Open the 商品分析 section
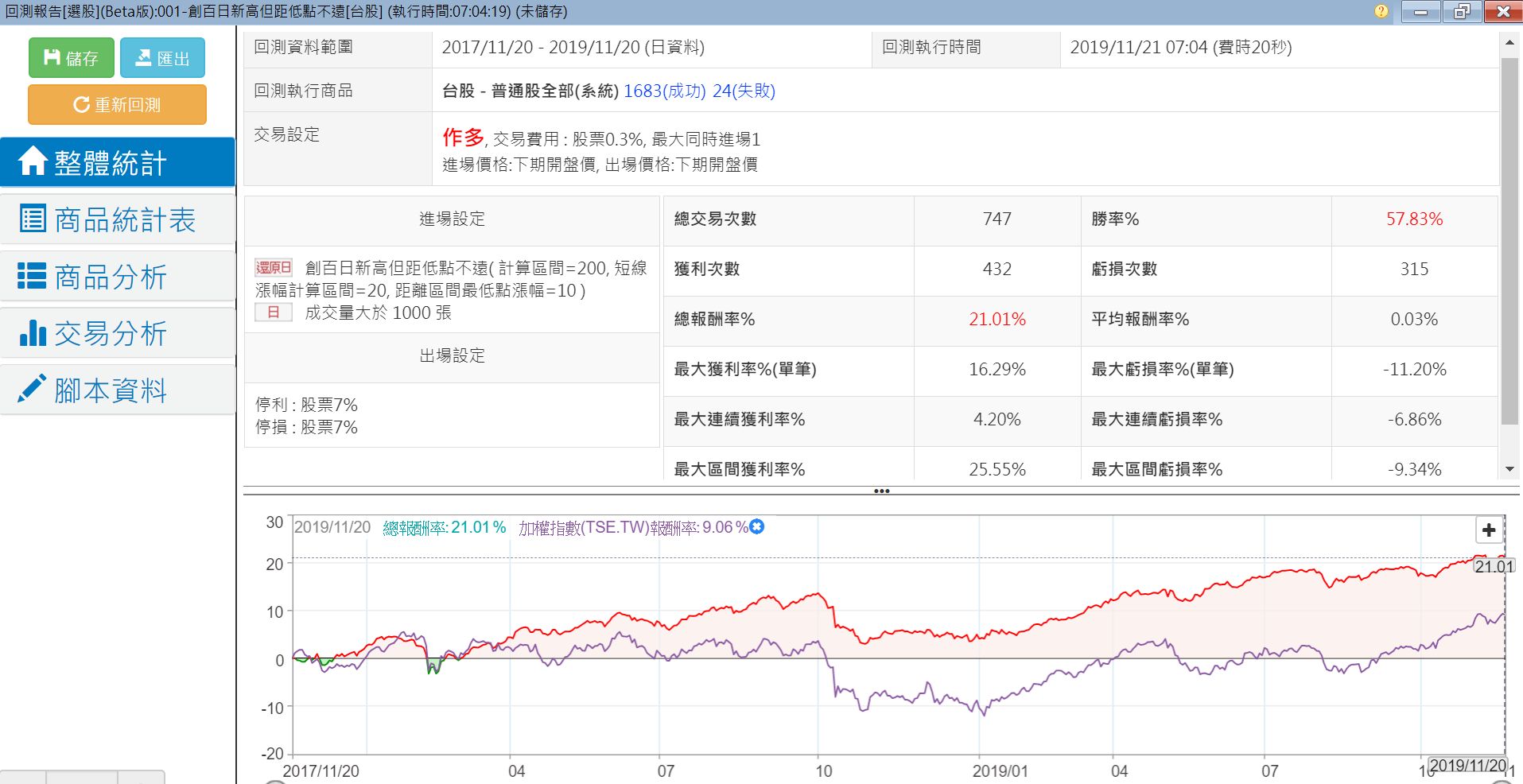Viewport: 1523px width, 784px height. tap(118, 277)
